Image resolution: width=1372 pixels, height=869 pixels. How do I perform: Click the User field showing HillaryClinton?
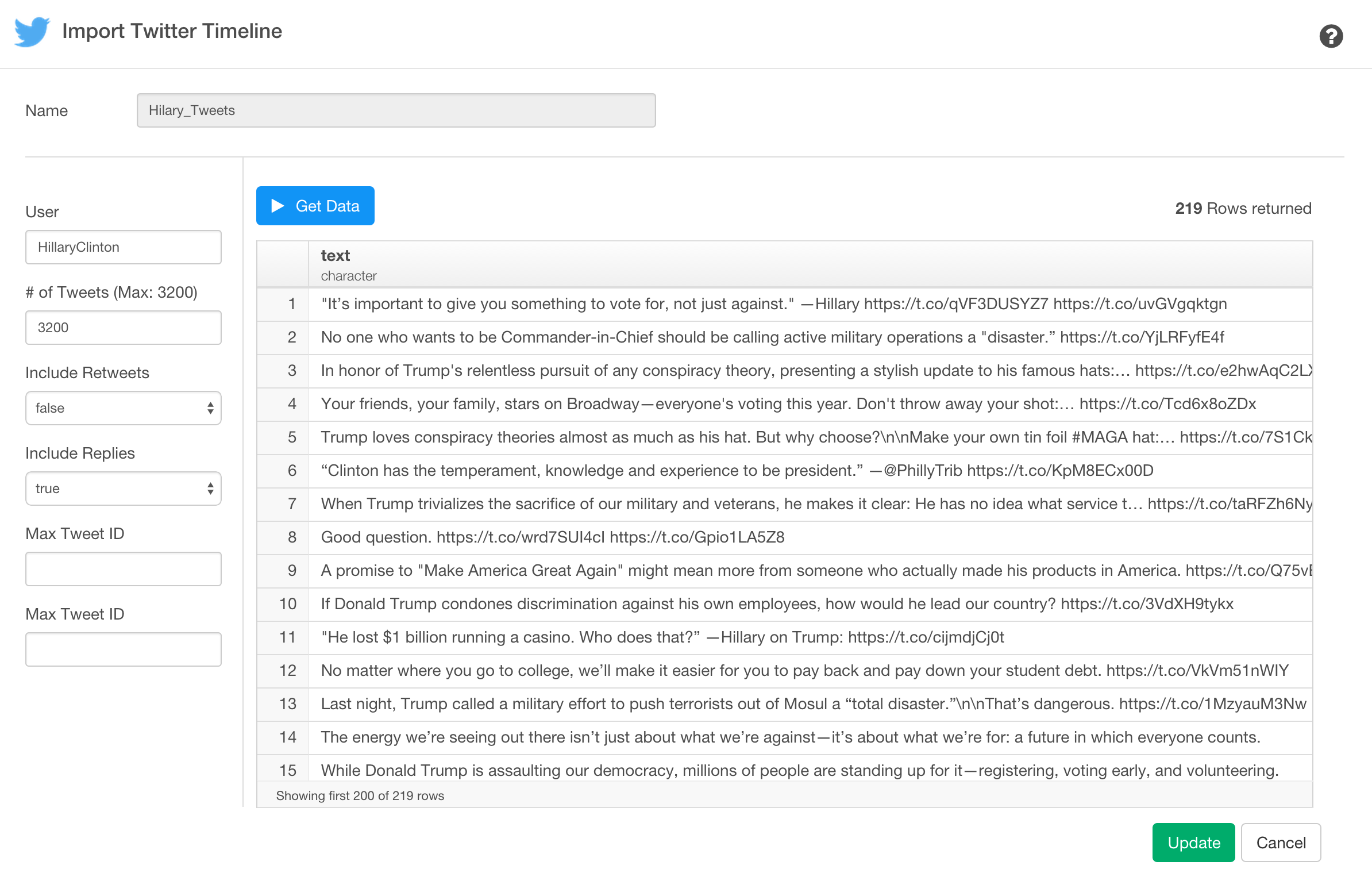pyautogui.click(x=123, y=247)
